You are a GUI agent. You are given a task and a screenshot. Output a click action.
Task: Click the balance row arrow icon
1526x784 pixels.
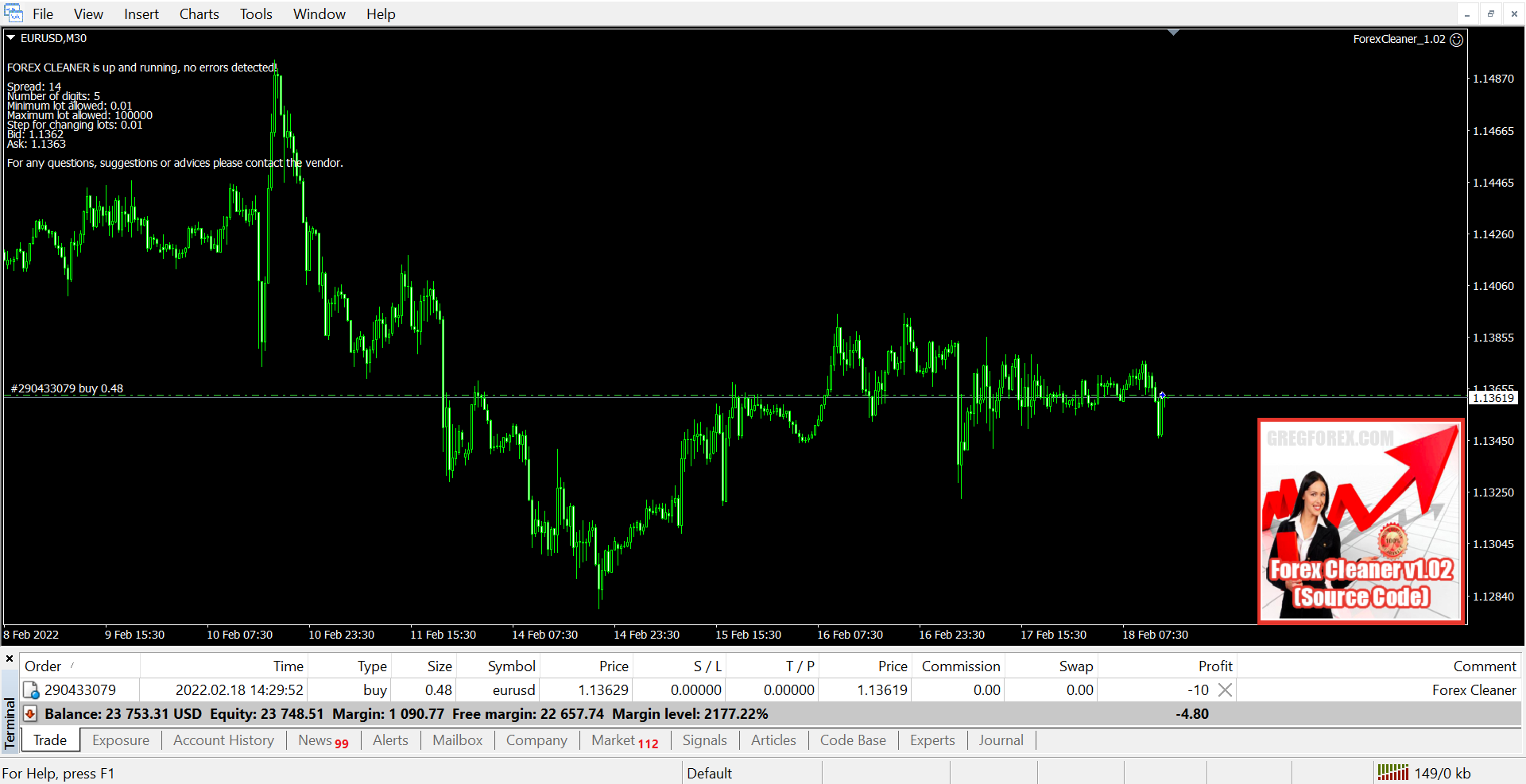[30, 714]
